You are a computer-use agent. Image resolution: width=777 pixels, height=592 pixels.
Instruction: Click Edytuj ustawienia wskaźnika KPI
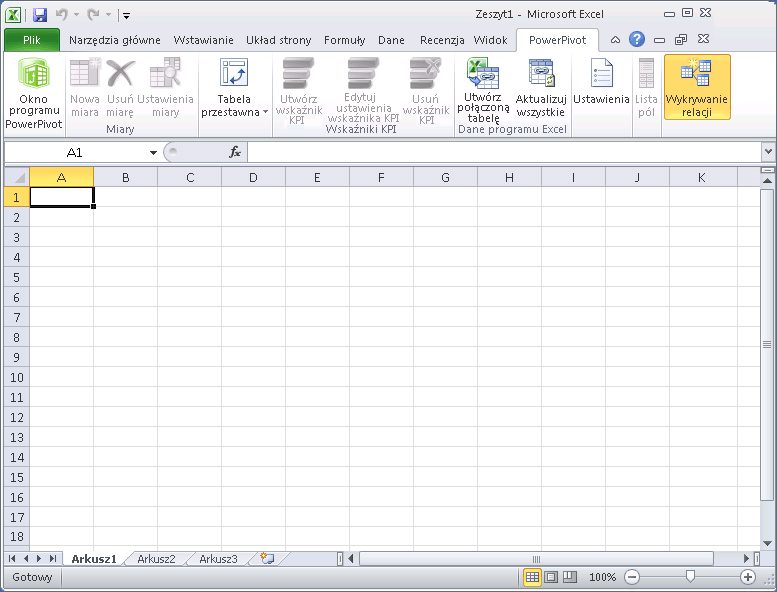coord(363,89)
